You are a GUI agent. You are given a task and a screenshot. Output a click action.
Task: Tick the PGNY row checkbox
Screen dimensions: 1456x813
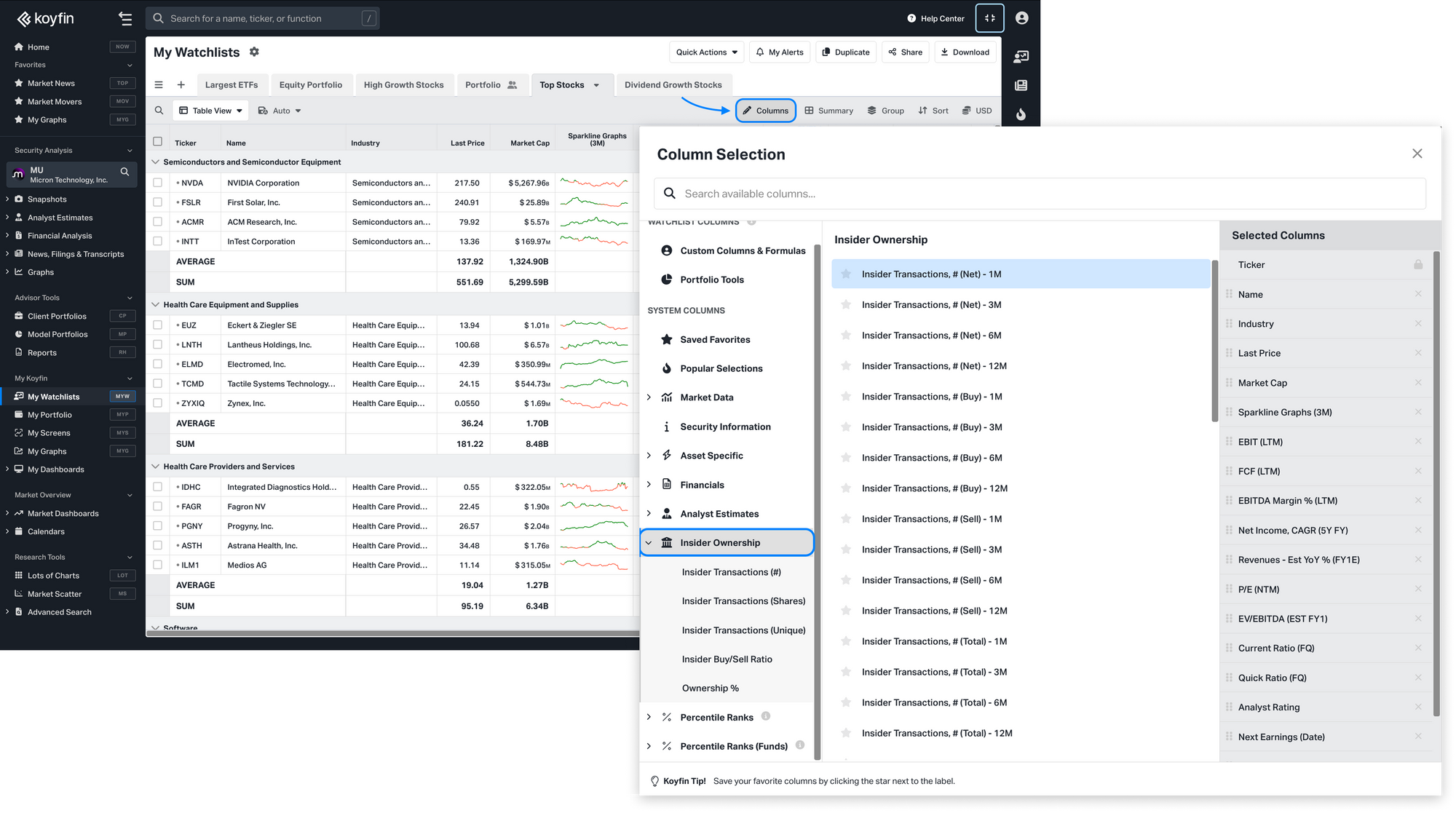[157, 526]
